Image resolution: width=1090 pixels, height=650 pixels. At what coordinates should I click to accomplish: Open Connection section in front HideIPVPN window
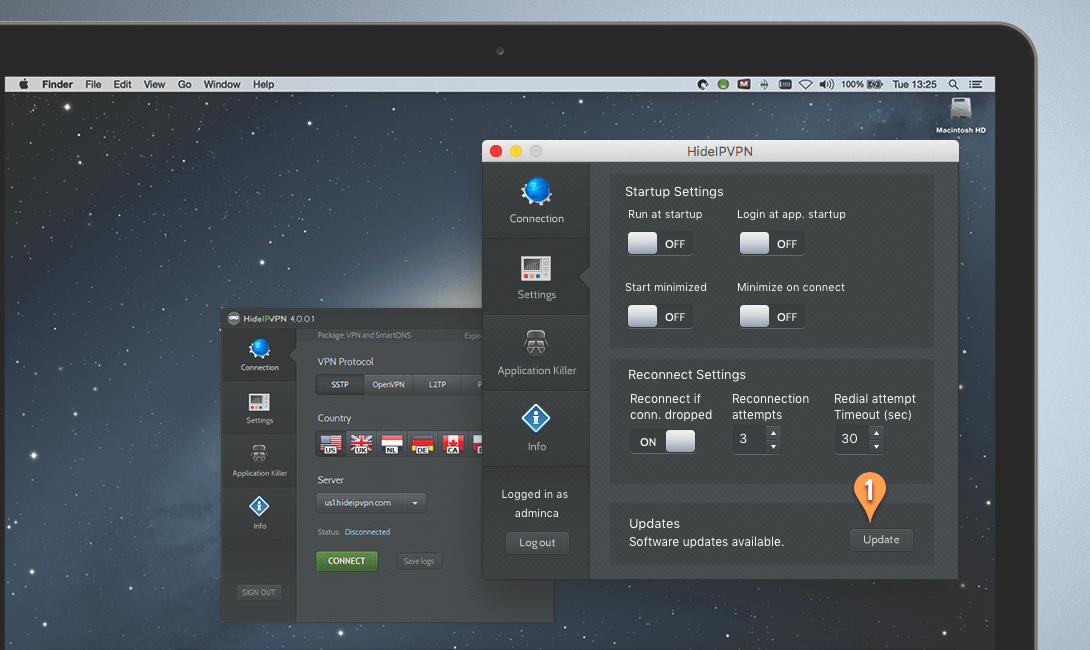536,201
